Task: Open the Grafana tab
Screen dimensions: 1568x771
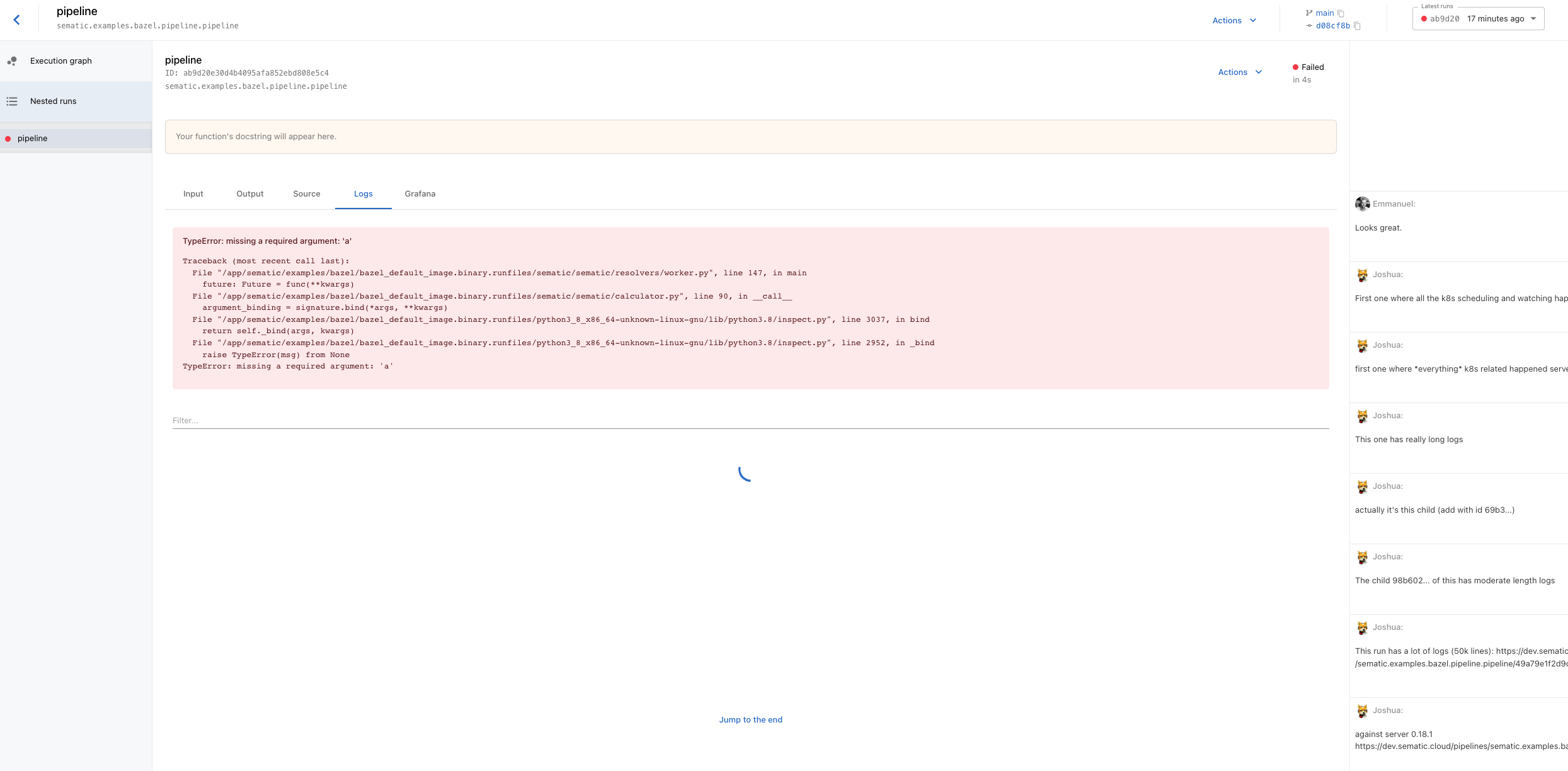Action: click(420, 194)
